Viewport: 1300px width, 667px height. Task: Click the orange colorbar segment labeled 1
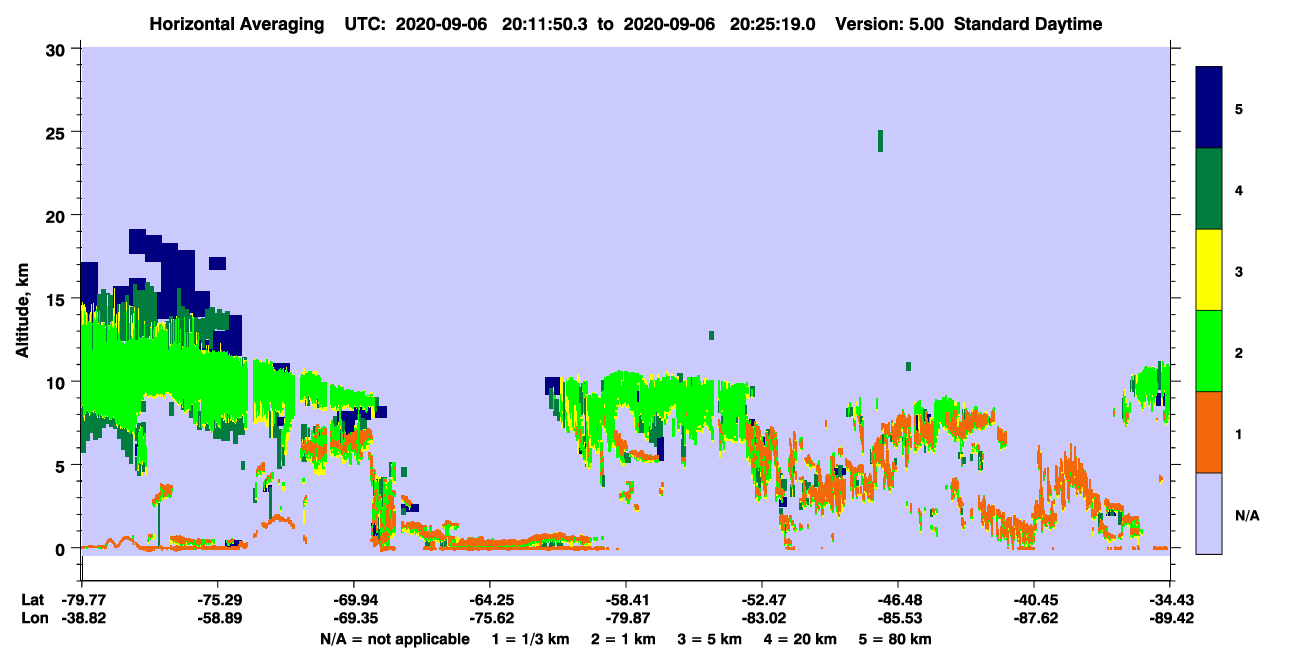tap(1209, 432)
